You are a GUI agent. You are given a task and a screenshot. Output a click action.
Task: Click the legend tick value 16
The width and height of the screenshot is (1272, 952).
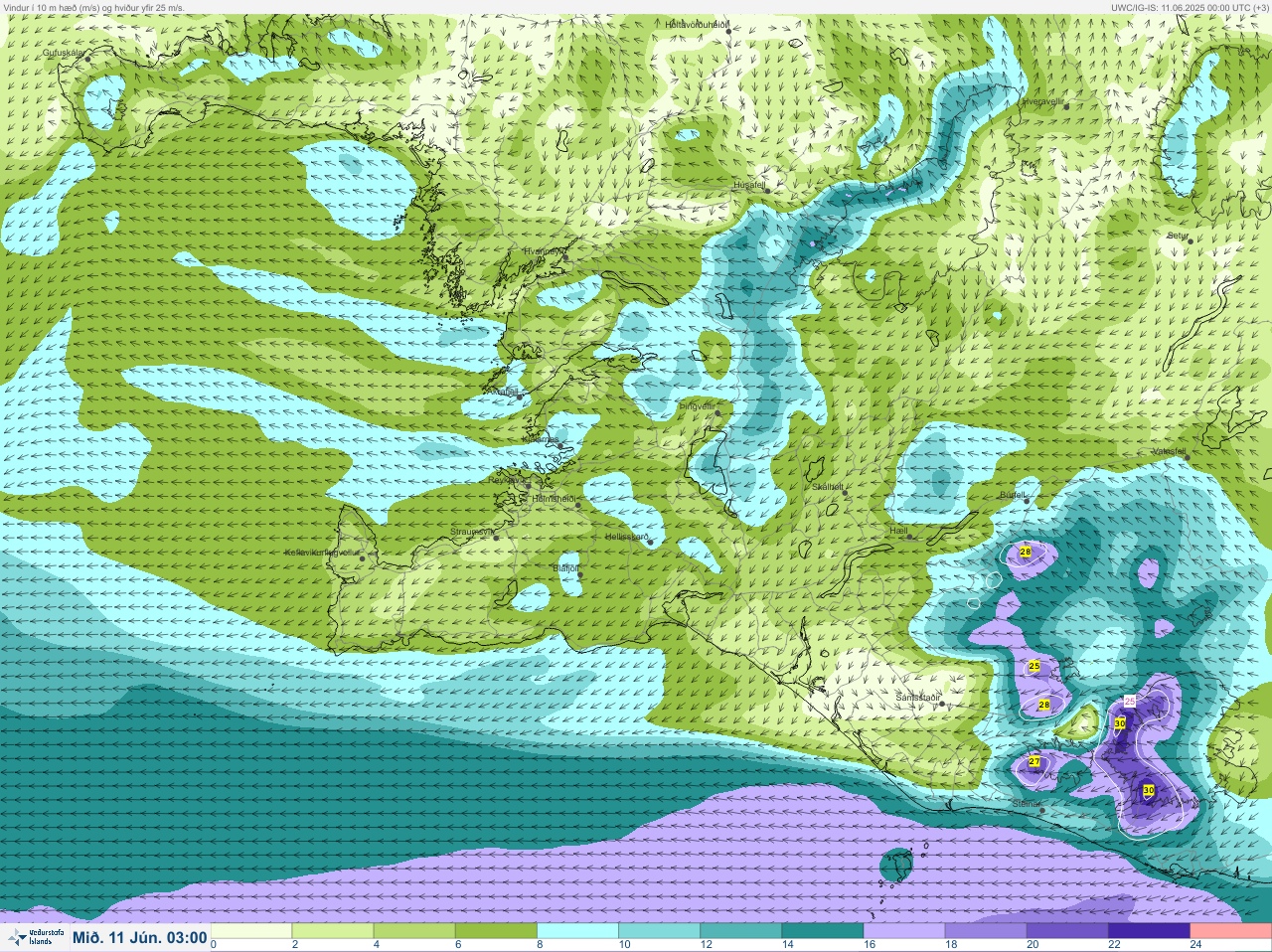870,944
